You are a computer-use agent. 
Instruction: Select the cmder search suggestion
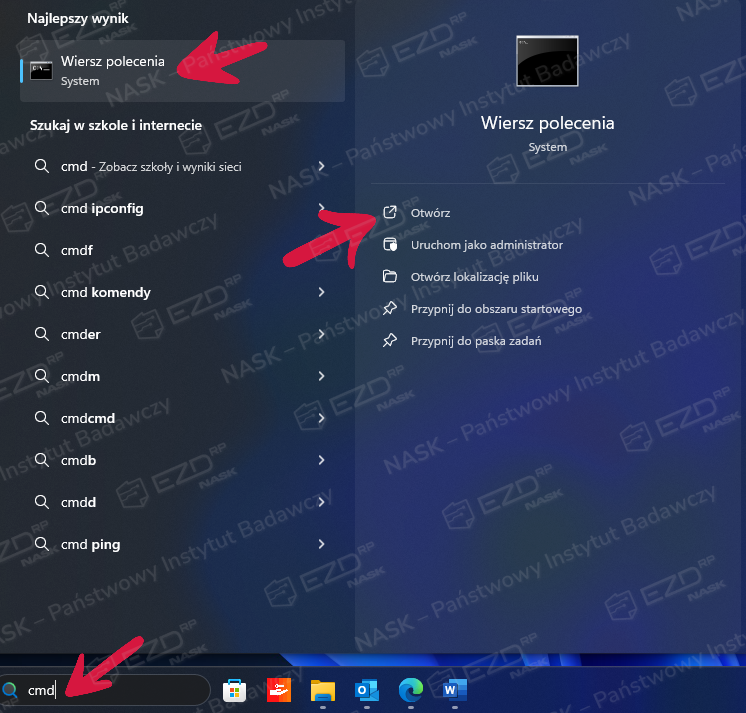[x=81, y=334]
